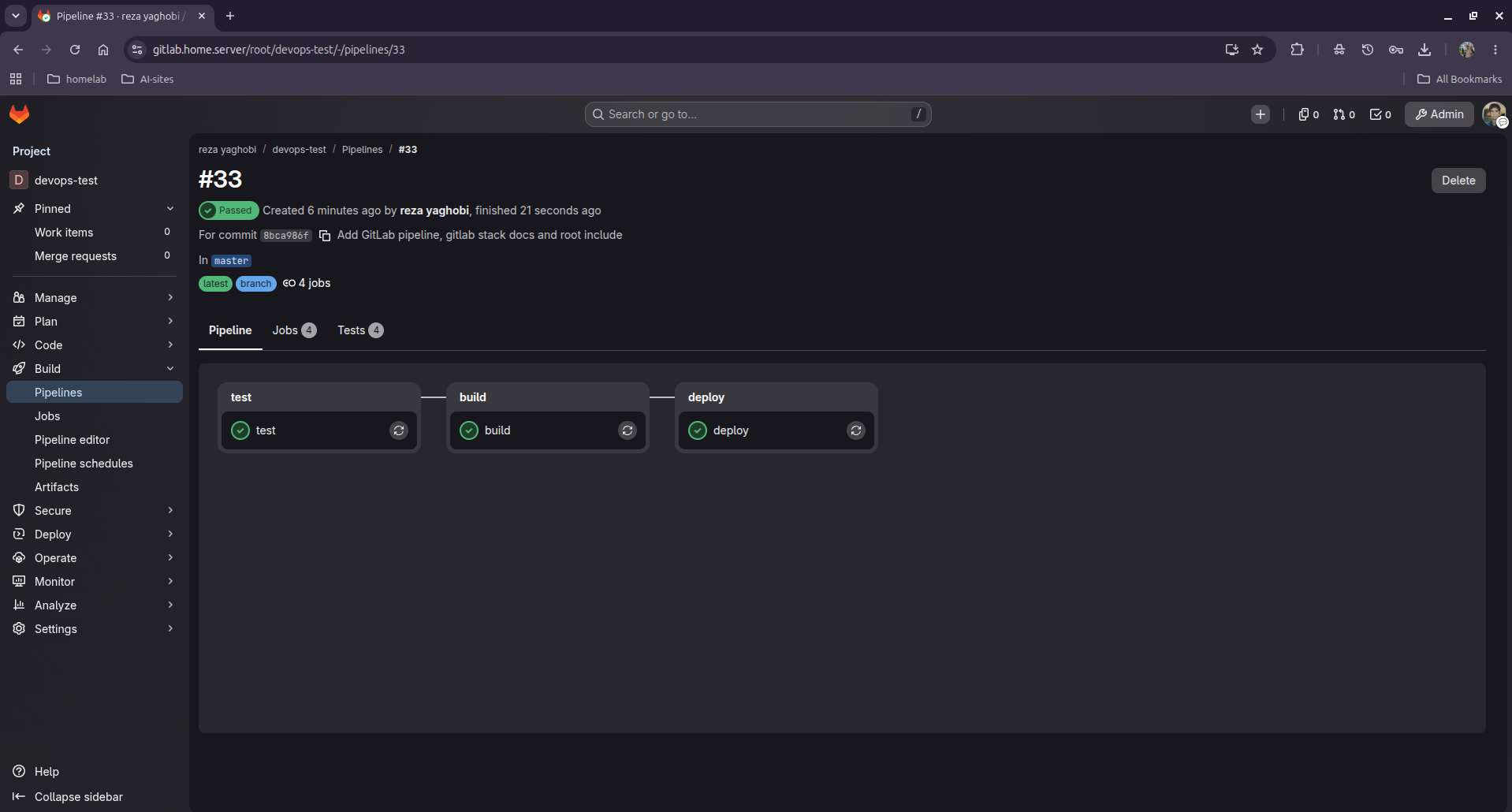This screenshot has width=1512, height=812.
Task: Expand the Operate menu
Action: point(95,558)
